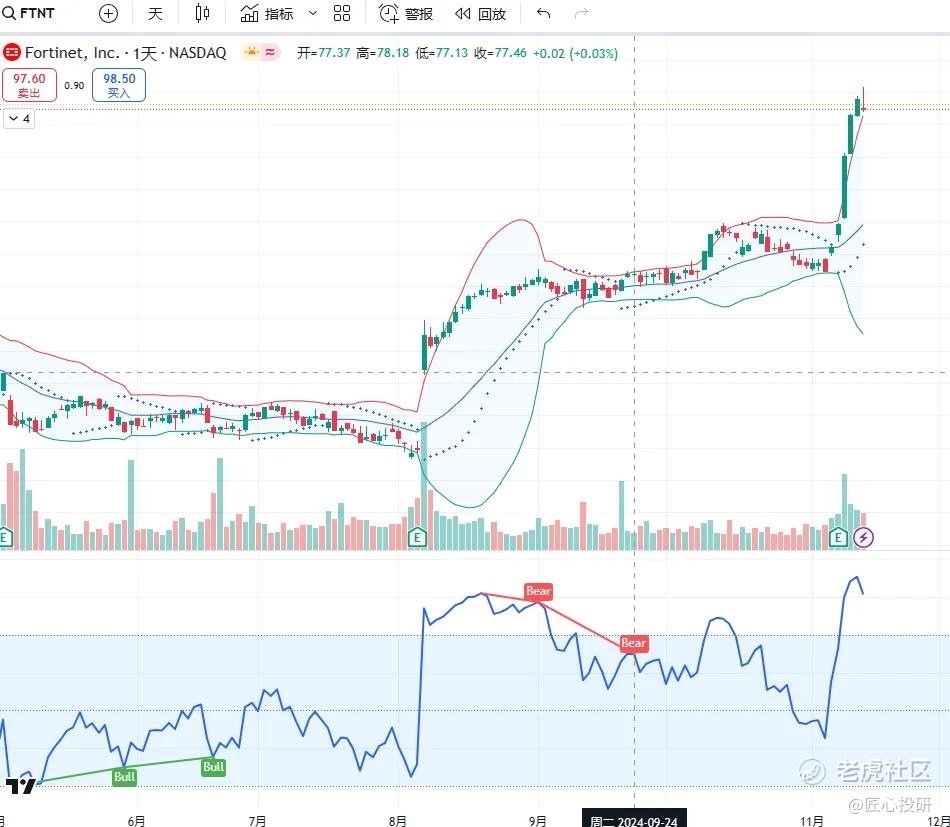Open the 指标 indicators panel
Image resolution: width=950 pixels, height=827 pixels.
pyautogui.click(x=268, y=14)
